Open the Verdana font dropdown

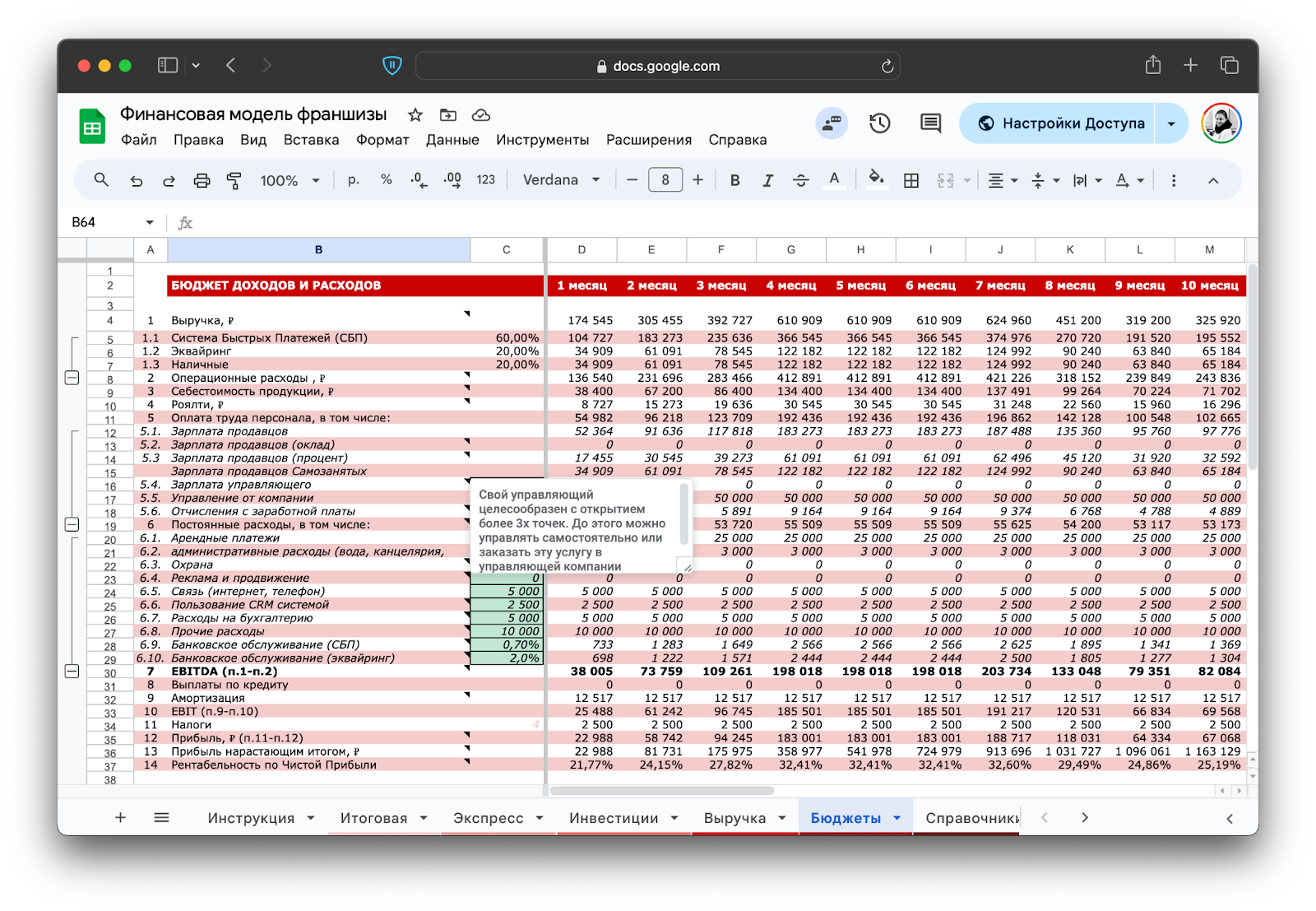(x=561, y=180)
